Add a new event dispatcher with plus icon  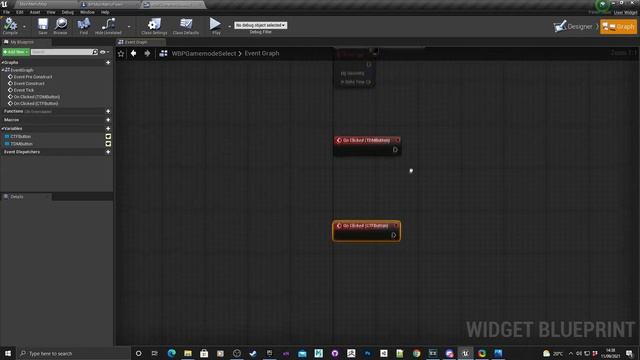(108, 152)
